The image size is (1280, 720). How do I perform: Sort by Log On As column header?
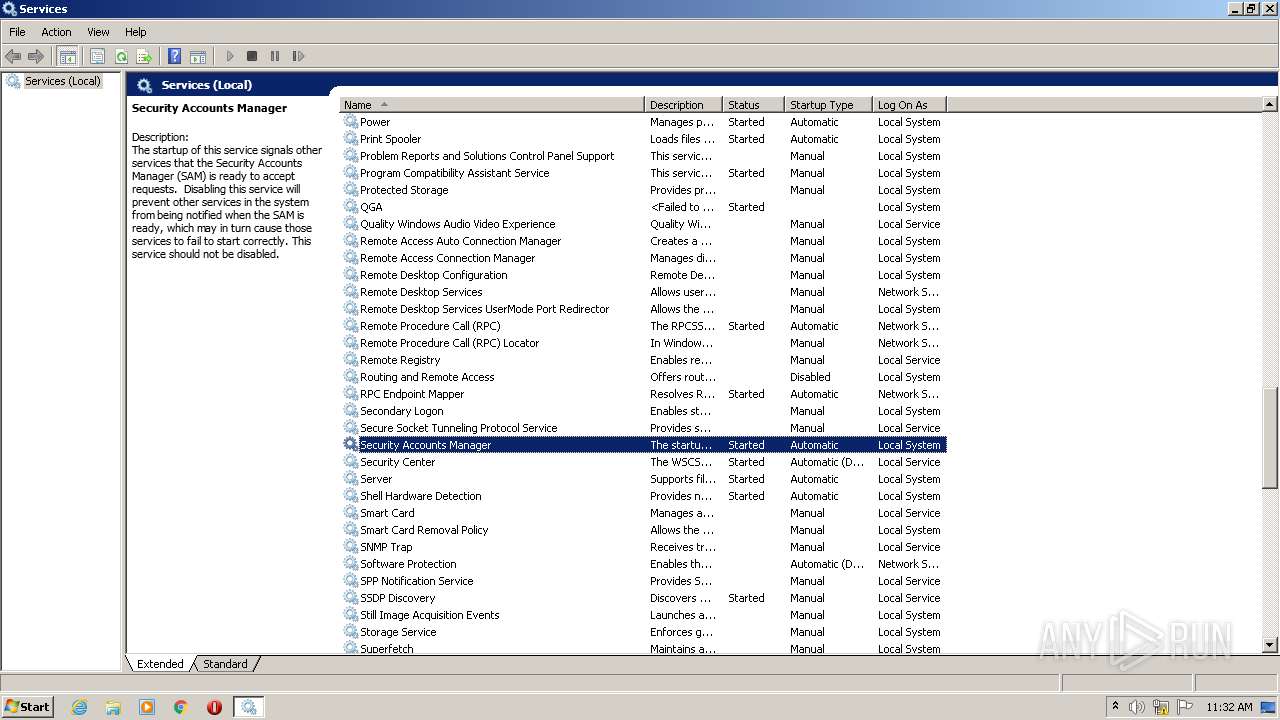909,105
